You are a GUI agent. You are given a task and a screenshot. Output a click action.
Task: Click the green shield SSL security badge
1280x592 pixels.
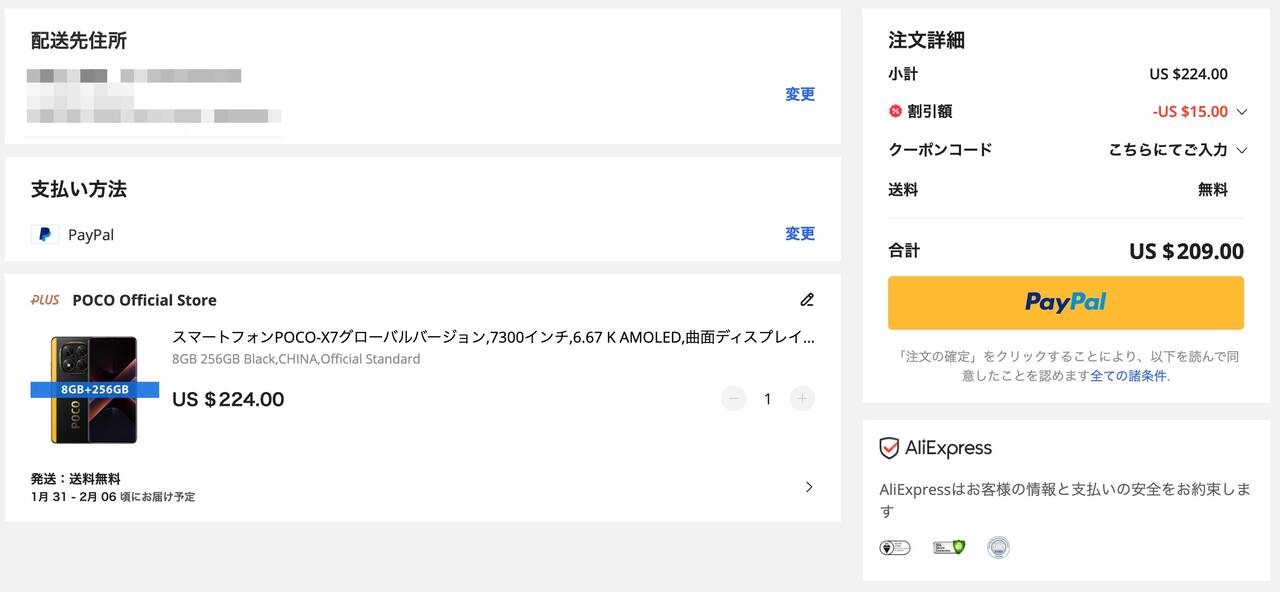pyautogui.click(x=949, y=547)
